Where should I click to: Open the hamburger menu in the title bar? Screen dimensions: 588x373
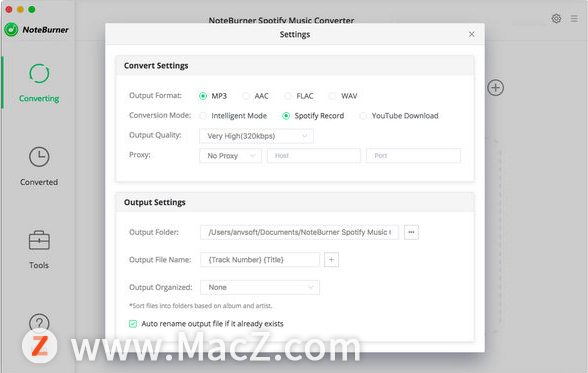coord(574,18)
